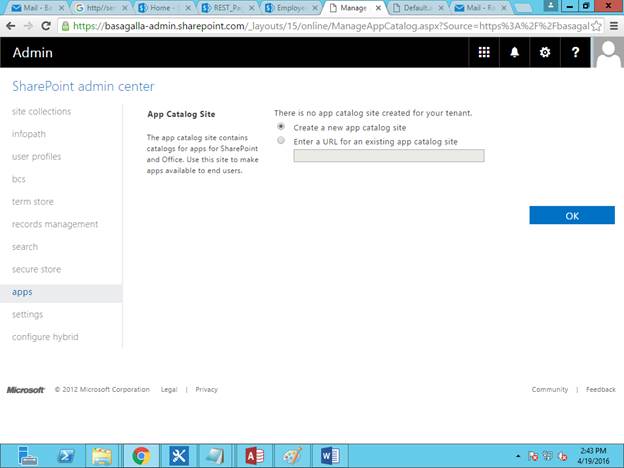Close the Manage tab with its X
This screenshot has width=624, height=468.
[x=378, y=8]
